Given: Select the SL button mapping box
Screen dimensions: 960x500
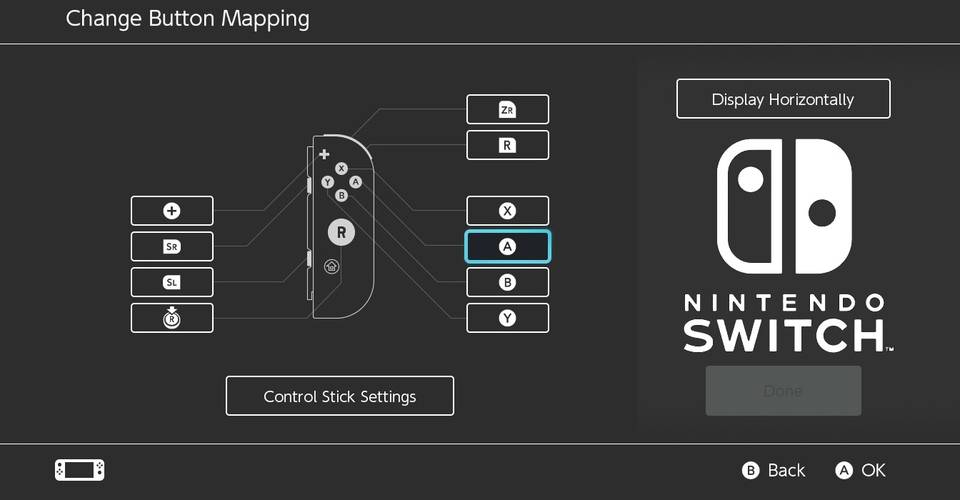Looking at the screenshot, I should point(172,282).
